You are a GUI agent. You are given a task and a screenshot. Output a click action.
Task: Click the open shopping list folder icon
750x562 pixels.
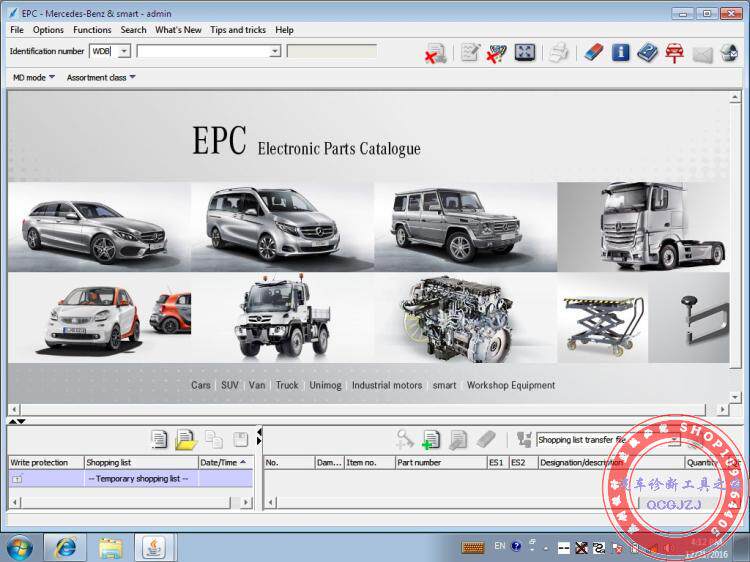click(x=186, y=439)
